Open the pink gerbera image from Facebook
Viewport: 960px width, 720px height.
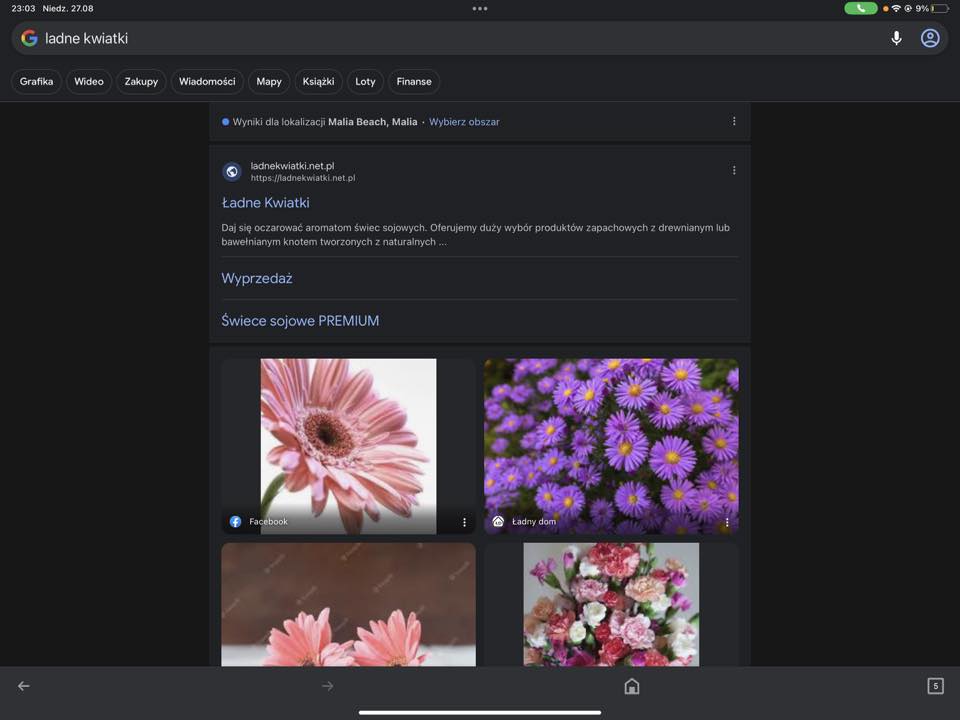click(348, 446)
